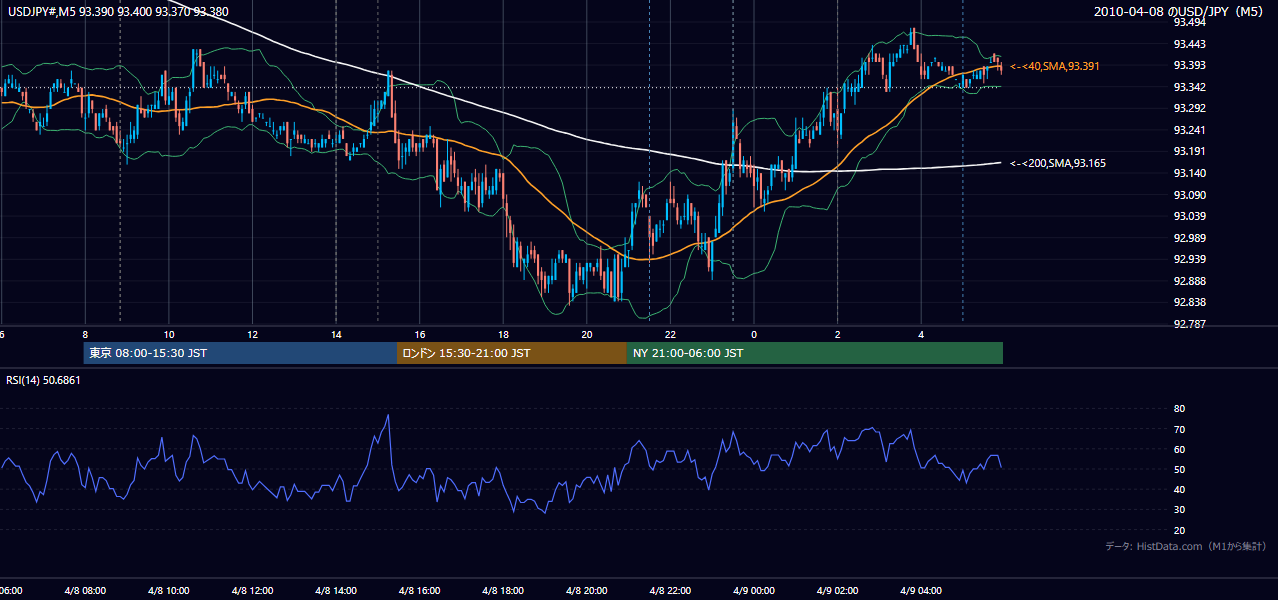Click the 92.787 price axis label
The height and width of the screenshot is (600, 1278).
point(1189,324)
